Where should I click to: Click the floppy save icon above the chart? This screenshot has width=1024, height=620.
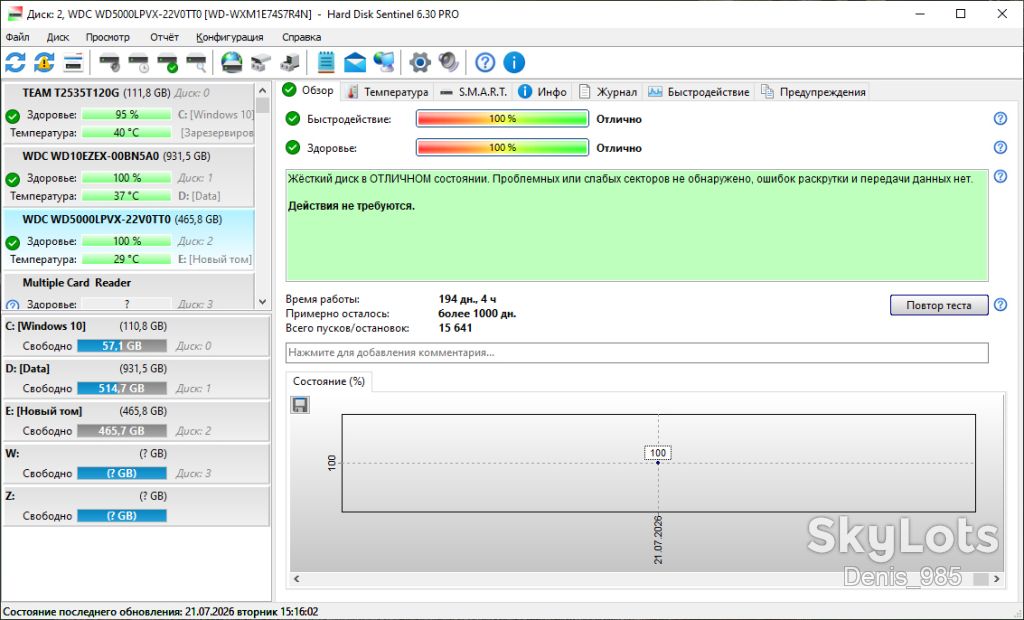(300, 405)
